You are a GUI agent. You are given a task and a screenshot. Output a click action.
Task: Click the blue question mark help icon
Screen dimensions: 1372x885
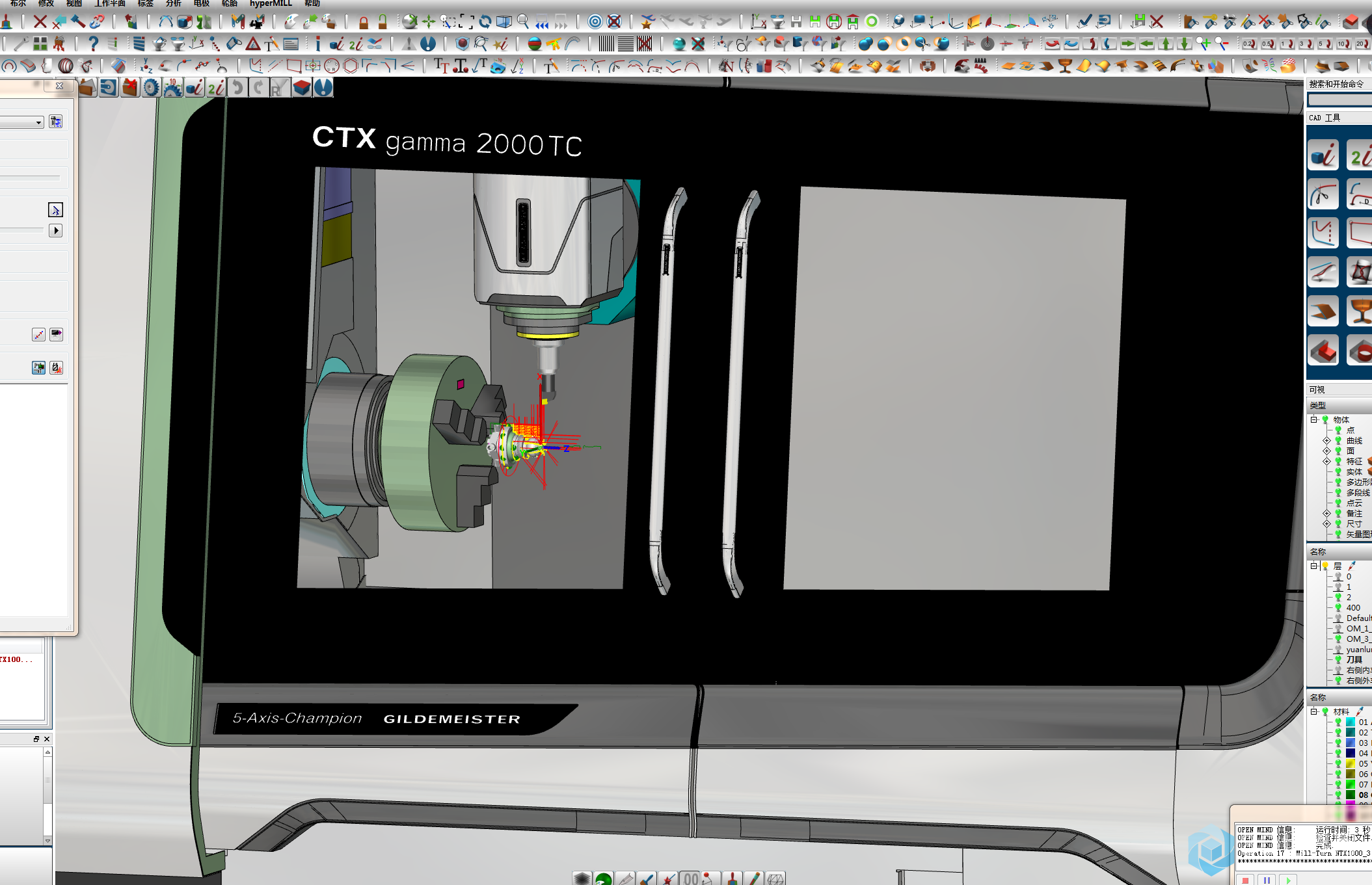(x=93, y=44)
